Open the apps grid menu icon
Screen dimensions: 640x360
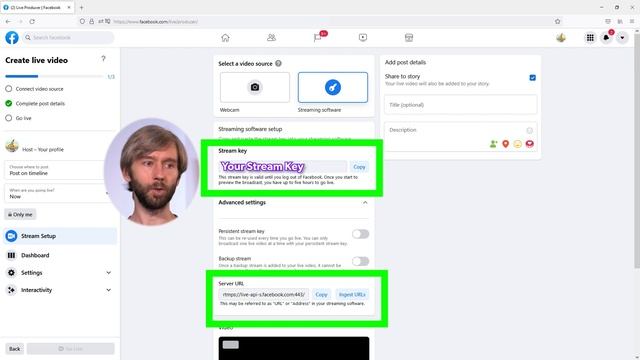click(x=590, y=38)
